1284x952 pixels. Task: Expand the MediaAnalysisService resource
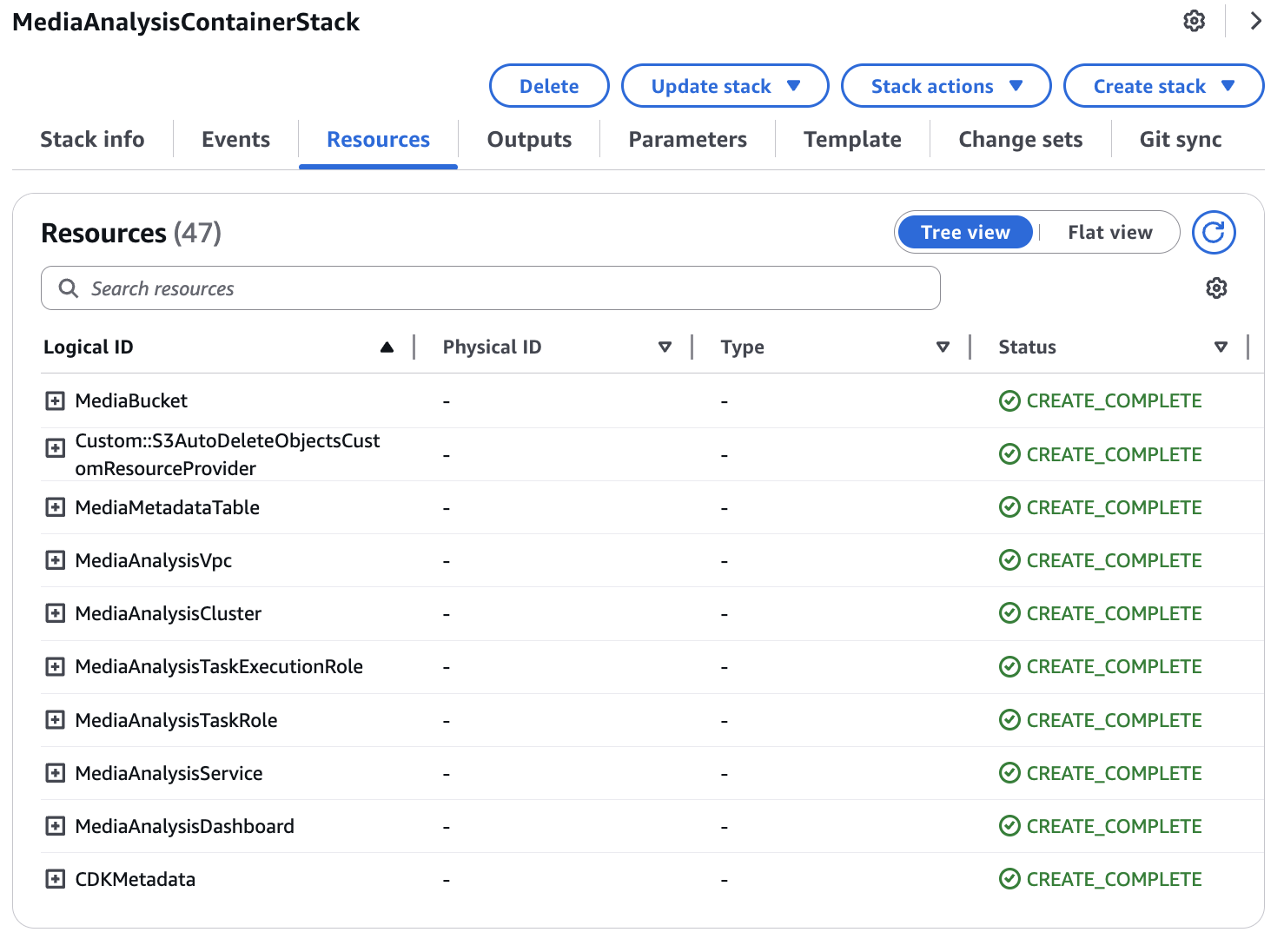click(x=55, y=773)
